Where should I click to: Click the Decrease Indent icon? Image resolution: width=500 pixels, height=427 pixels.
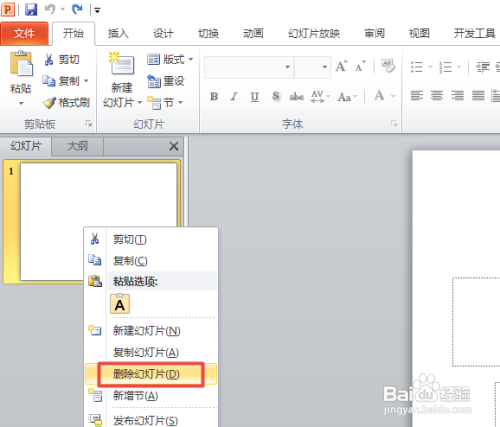[482, 67]
